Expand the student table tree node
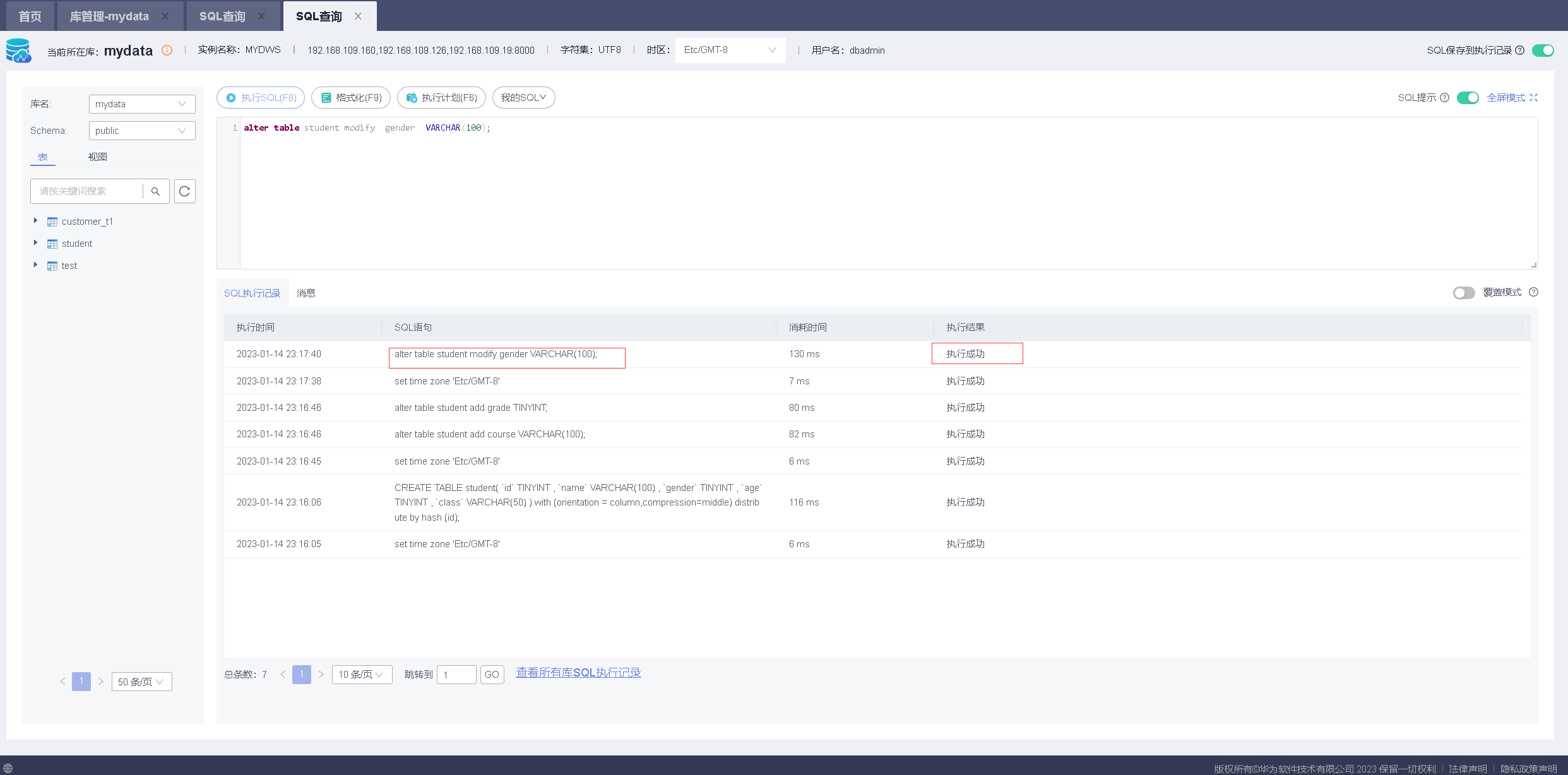1568x775 pixels. (x=35, y=243)
